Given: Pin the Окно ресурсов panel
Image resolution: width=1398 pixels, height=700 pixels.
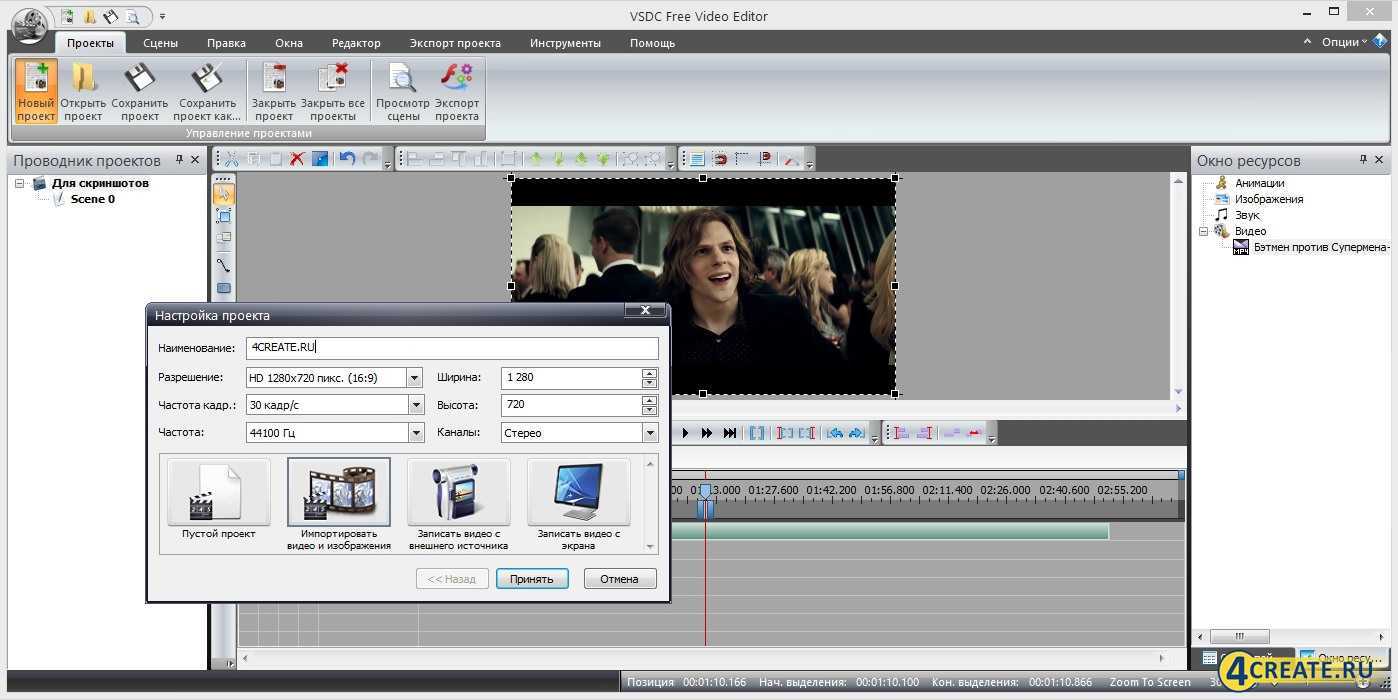Looking at the screenshot, I should click(x=1363, y=160).
